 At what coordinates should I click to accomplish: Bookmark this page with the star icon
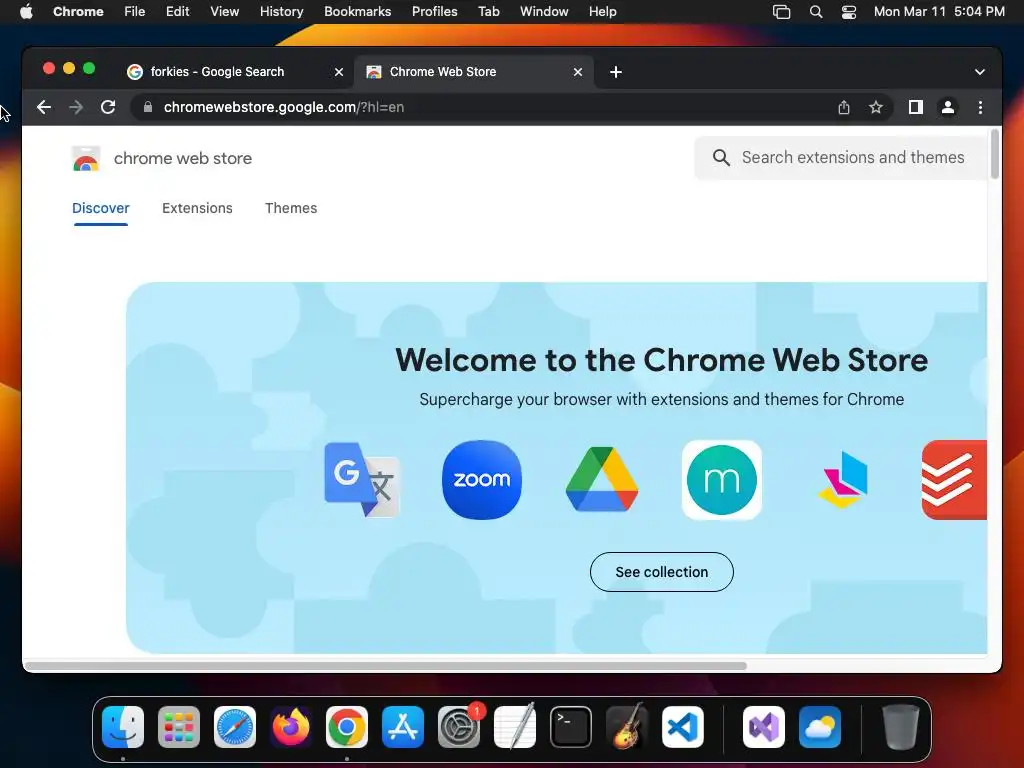pyautogui.click(x=876, y=107)
